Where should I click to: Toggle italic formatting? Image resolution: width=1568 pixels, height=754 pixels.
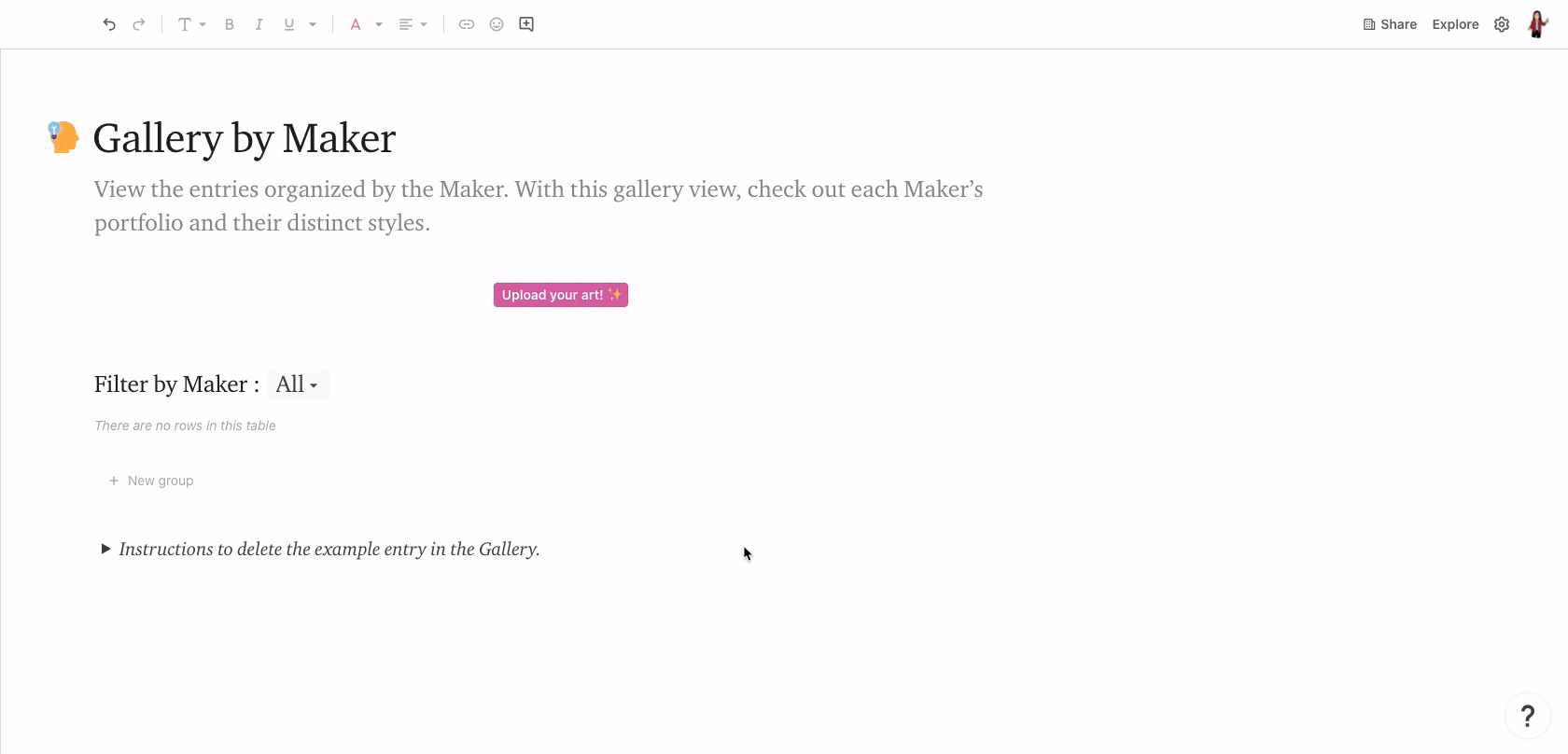[x=259, y=24]
